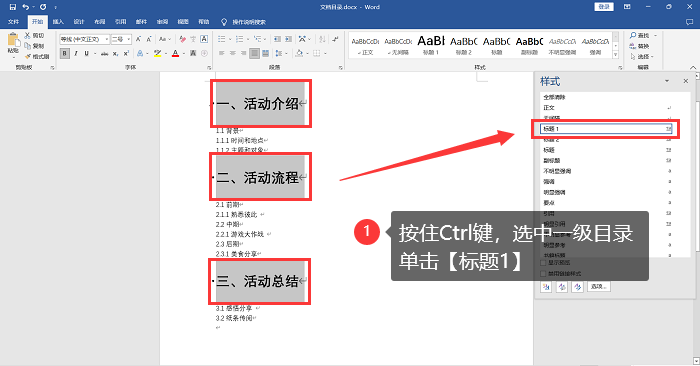This screenshot has width=700, height=366.
Task: Click 全部清除 in the Styles pane
Action: tap(554, 97)
